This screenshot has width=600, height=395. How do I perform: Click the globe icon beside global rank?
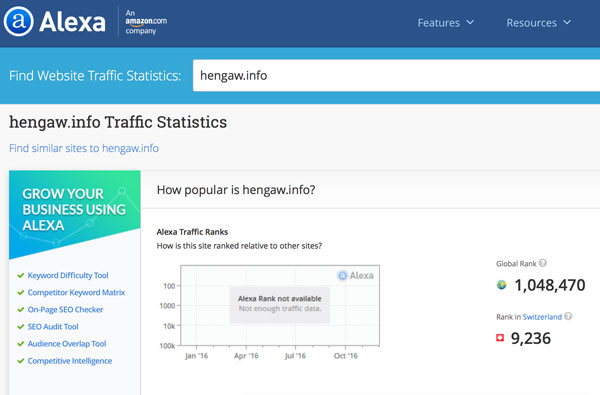[501, 285]
